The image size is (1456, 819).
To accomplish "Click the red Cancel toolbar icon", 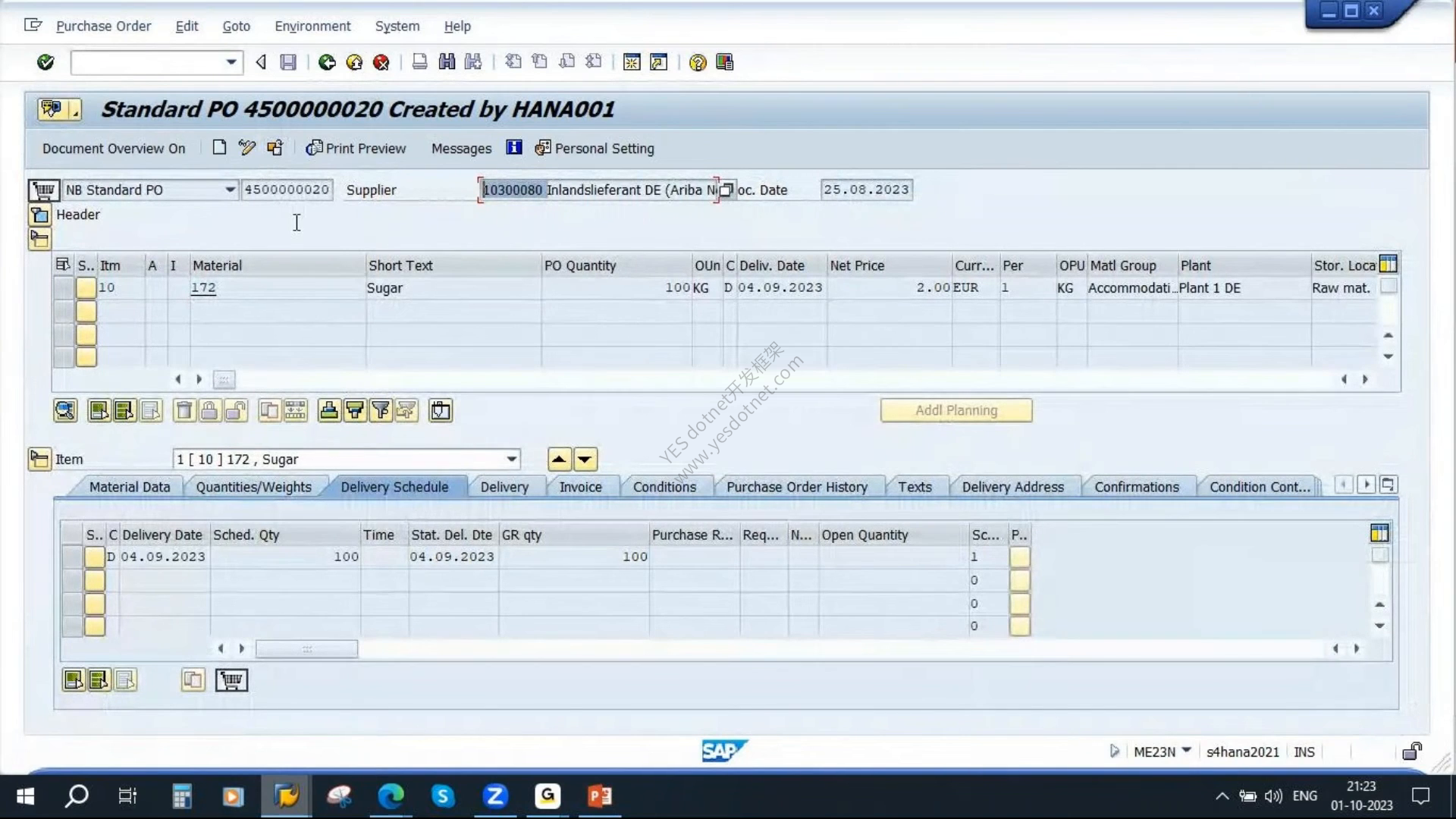I will pos(381,62).
